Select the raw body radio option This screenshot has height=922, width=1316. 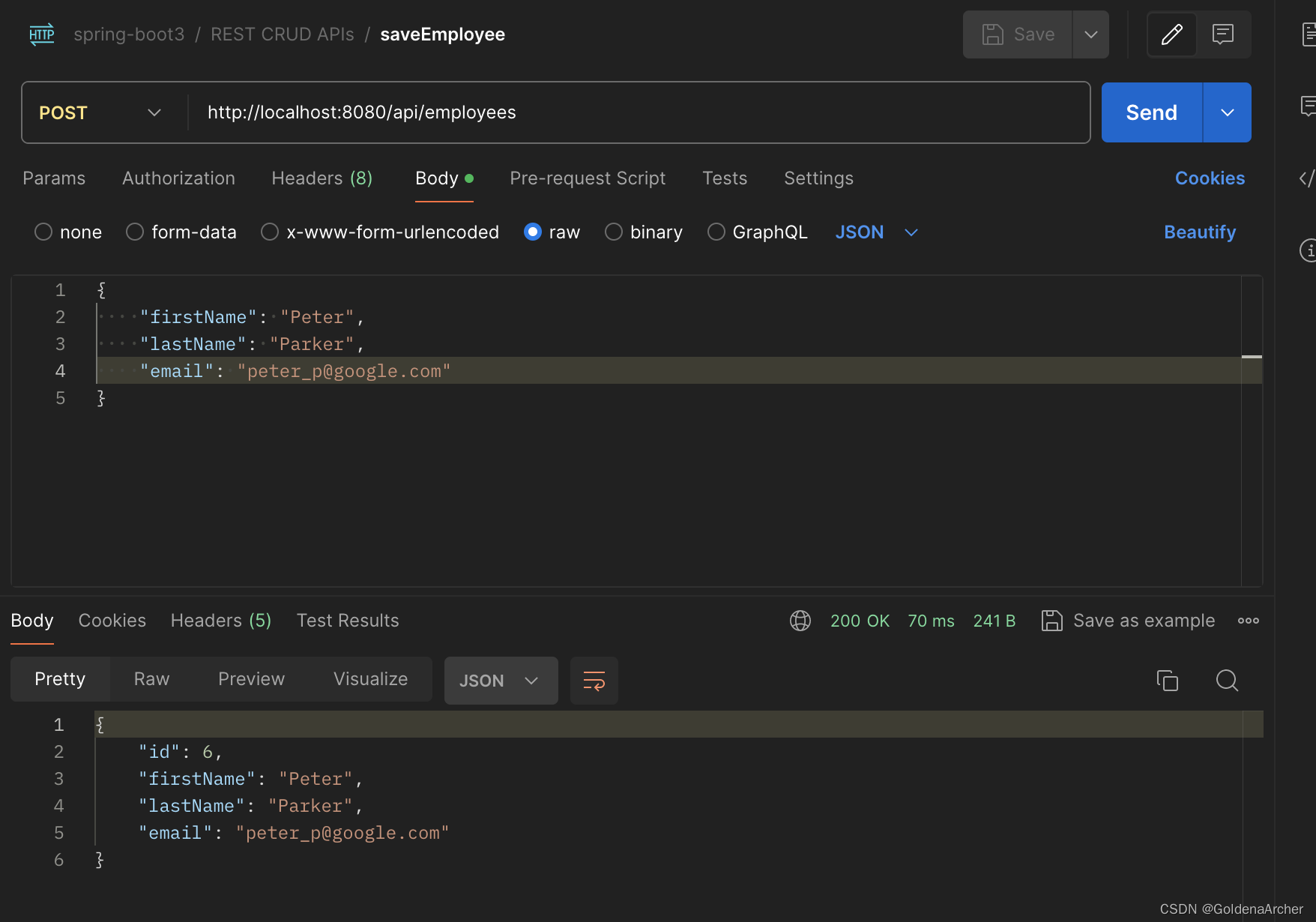533,232
